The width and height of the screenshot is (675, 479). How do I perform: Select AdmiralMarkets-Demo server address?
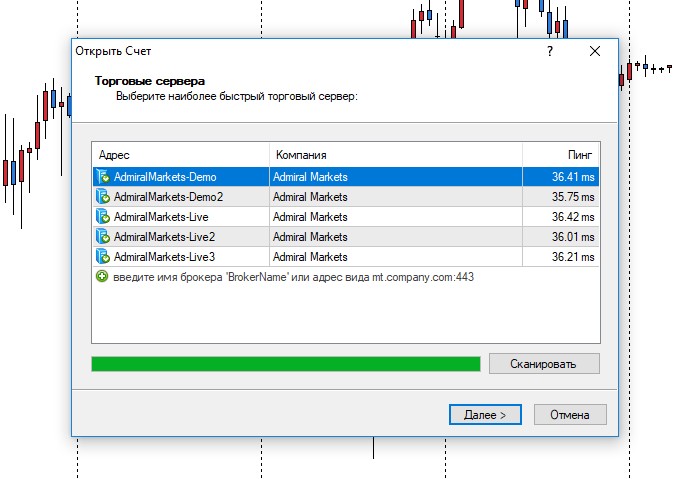click(165, 177)
